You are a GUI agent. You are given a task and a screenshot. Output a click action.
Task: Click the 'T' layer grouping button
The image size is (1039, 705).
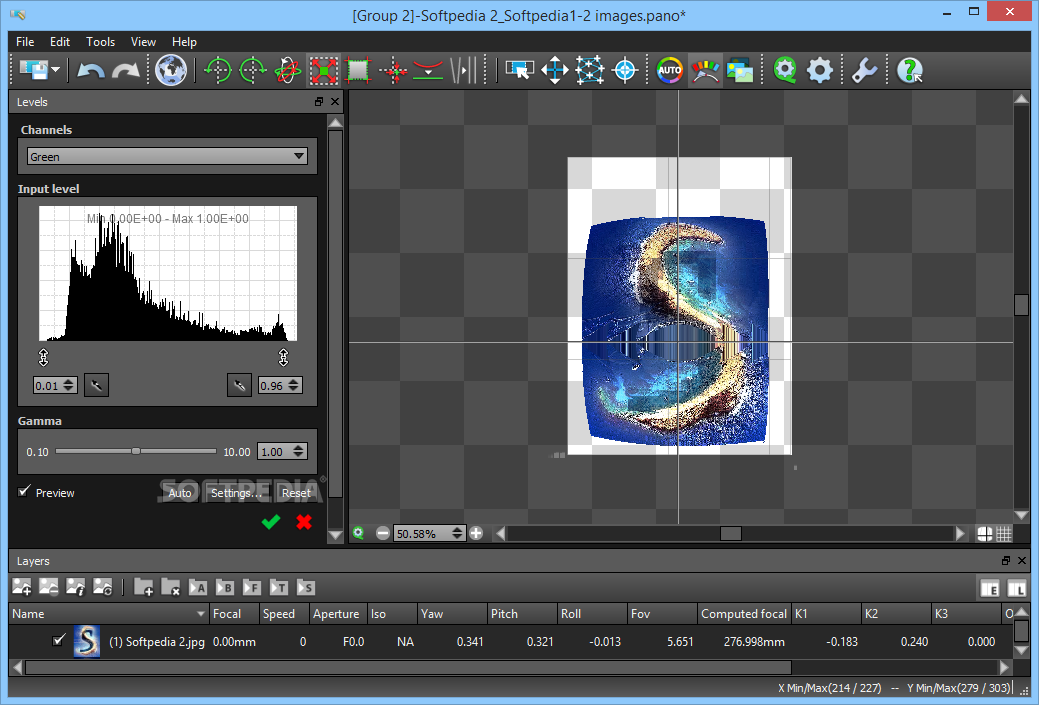tap(279, 587)
